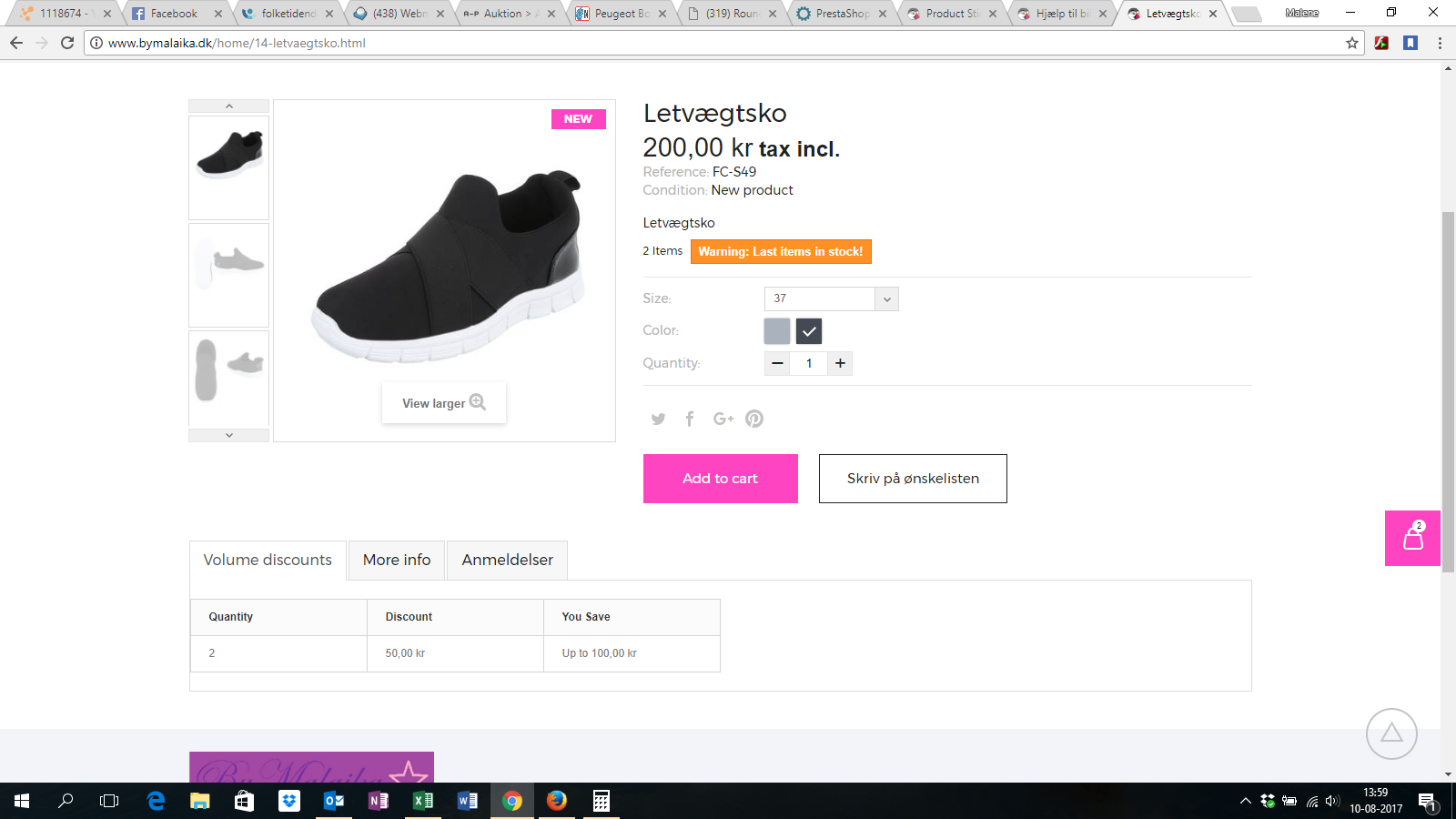The height and width of the screenshot is (819, 1456).
Task: Select black shoe side-view thumbnail
Action: click(x=229, y=167)
